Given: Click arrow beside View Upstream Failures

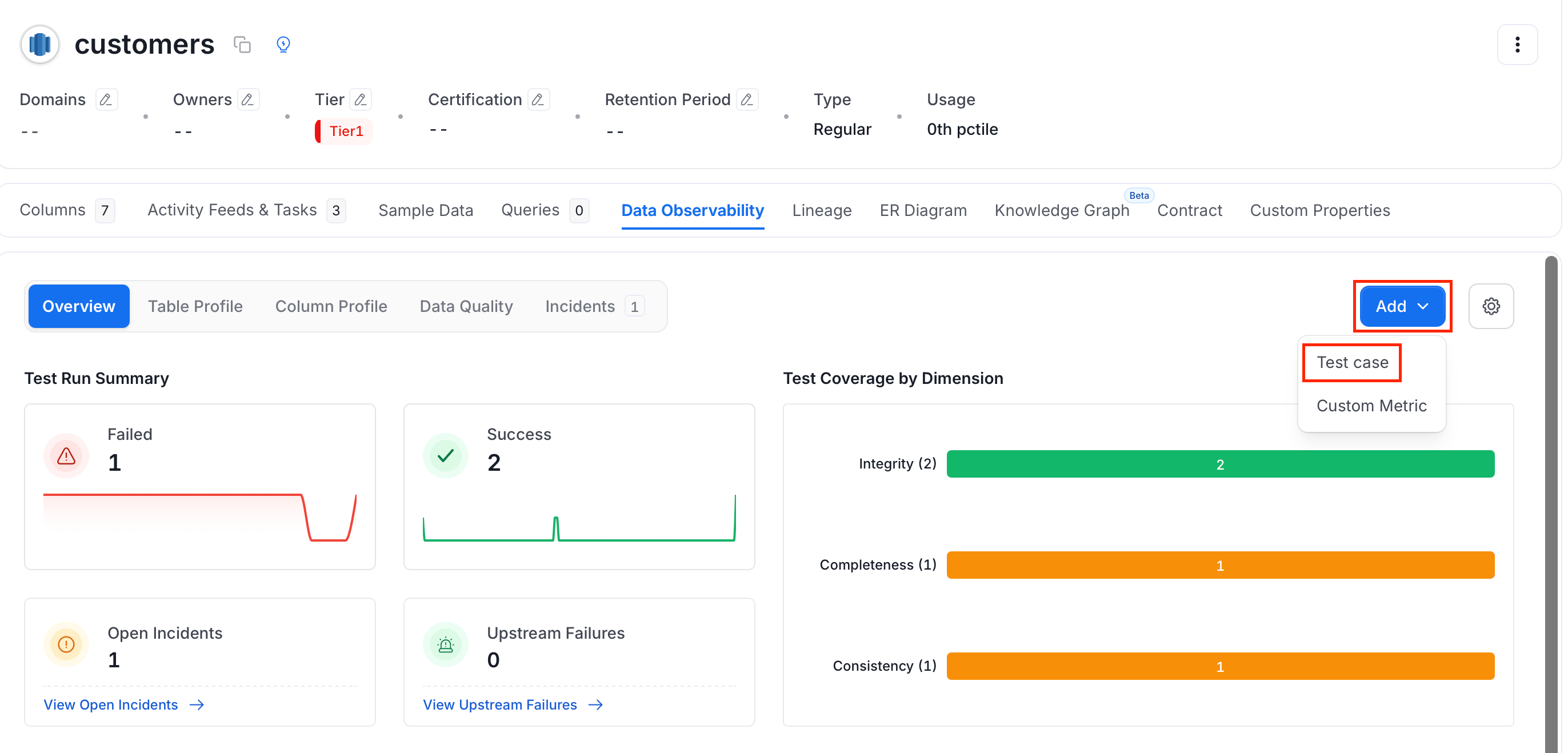Looking at the screenshot, I should pyautogui.click(x=596, y=705).
